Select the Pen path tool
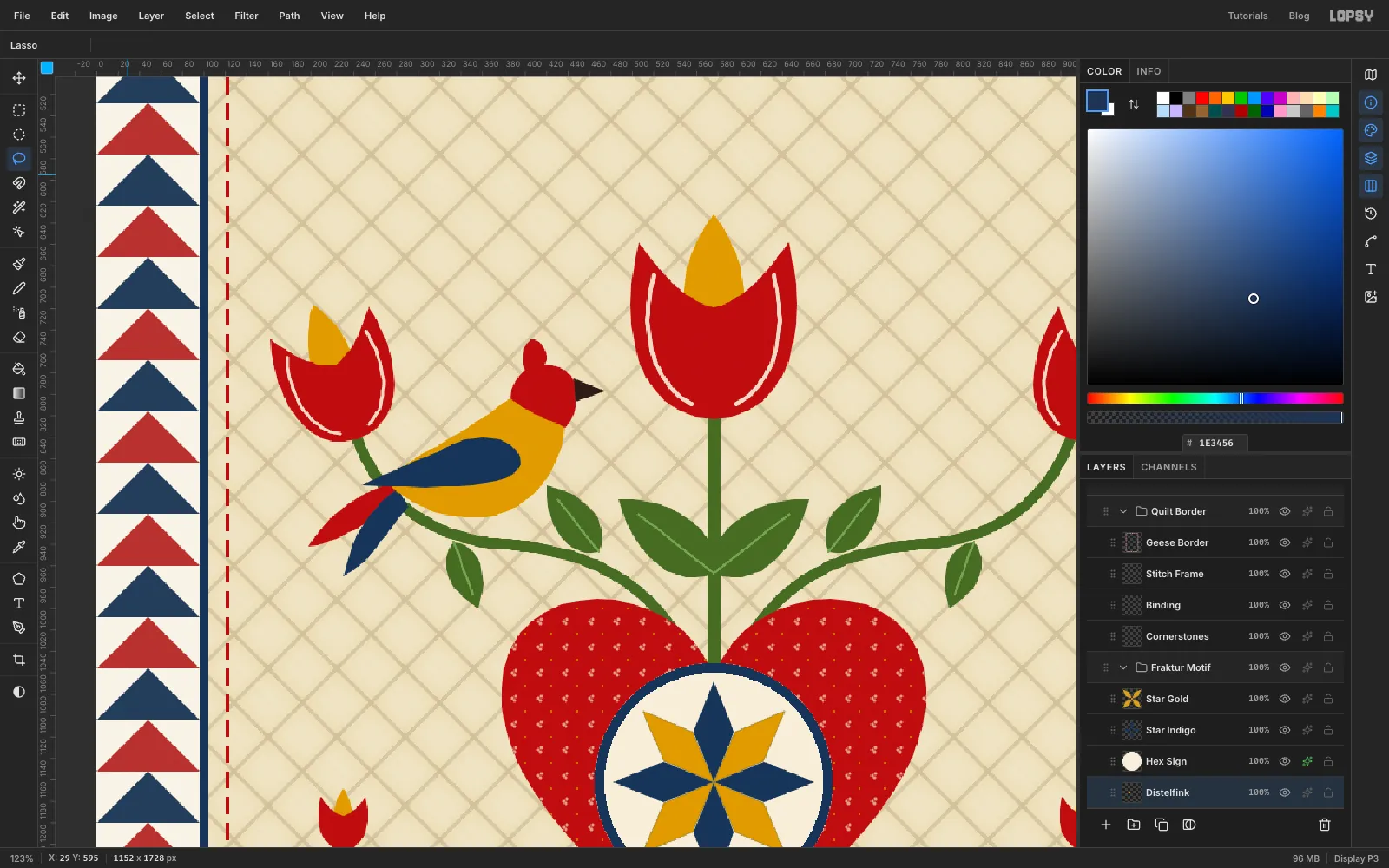 click(19, 628)
